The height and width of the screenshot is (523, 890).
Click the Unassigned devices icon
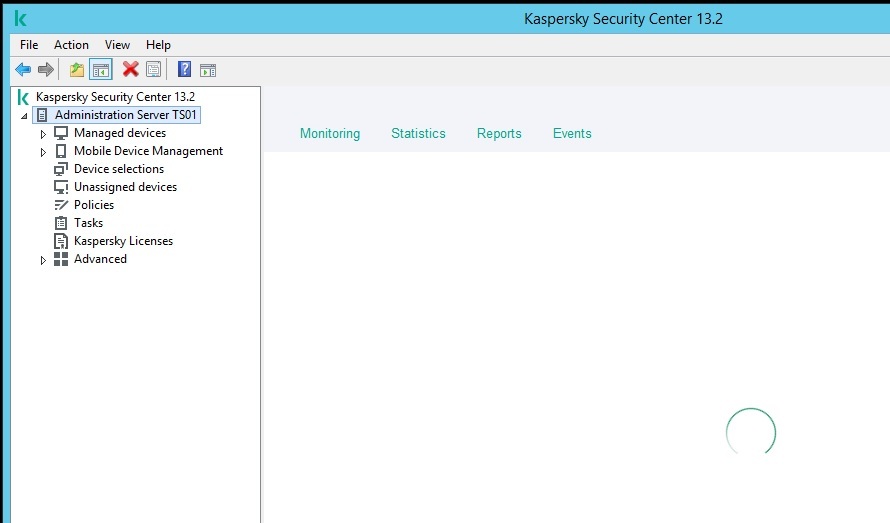tap(61, 187)
